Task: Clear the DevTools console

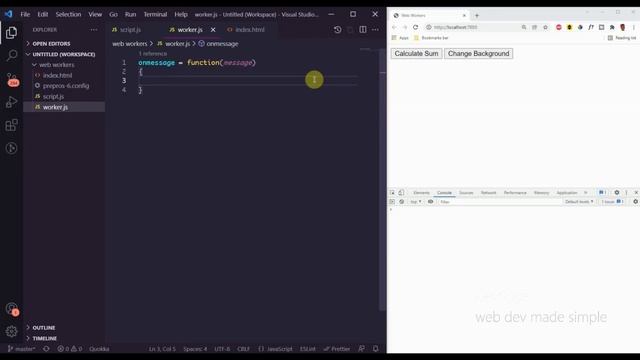Action: [402, 202]
